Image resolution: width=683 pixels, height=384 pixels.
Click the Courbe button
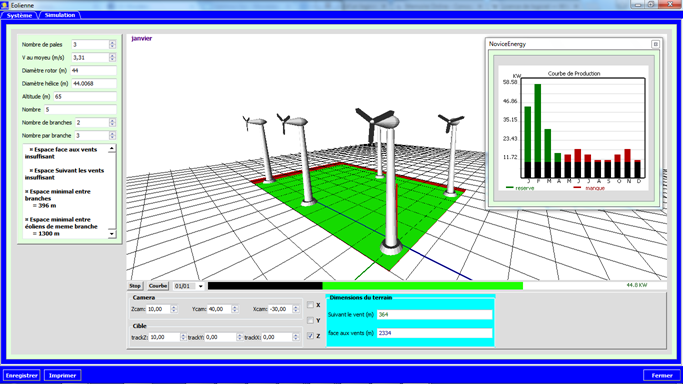(x=158, y=286)
